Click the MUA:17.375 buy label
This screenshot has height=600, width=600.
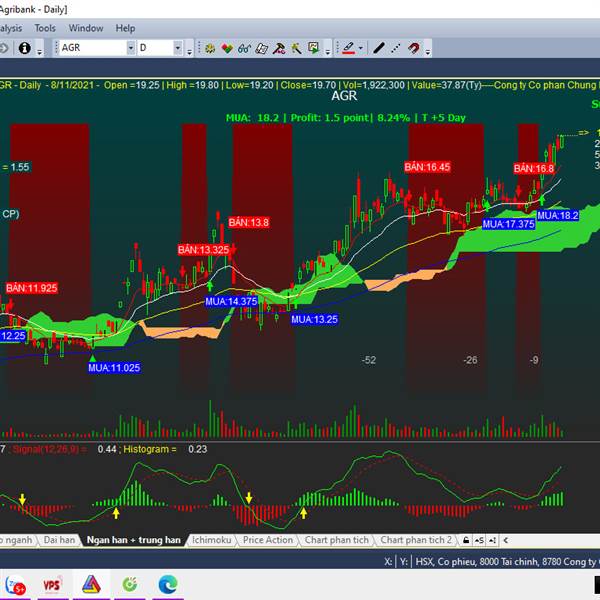[508, 224]
